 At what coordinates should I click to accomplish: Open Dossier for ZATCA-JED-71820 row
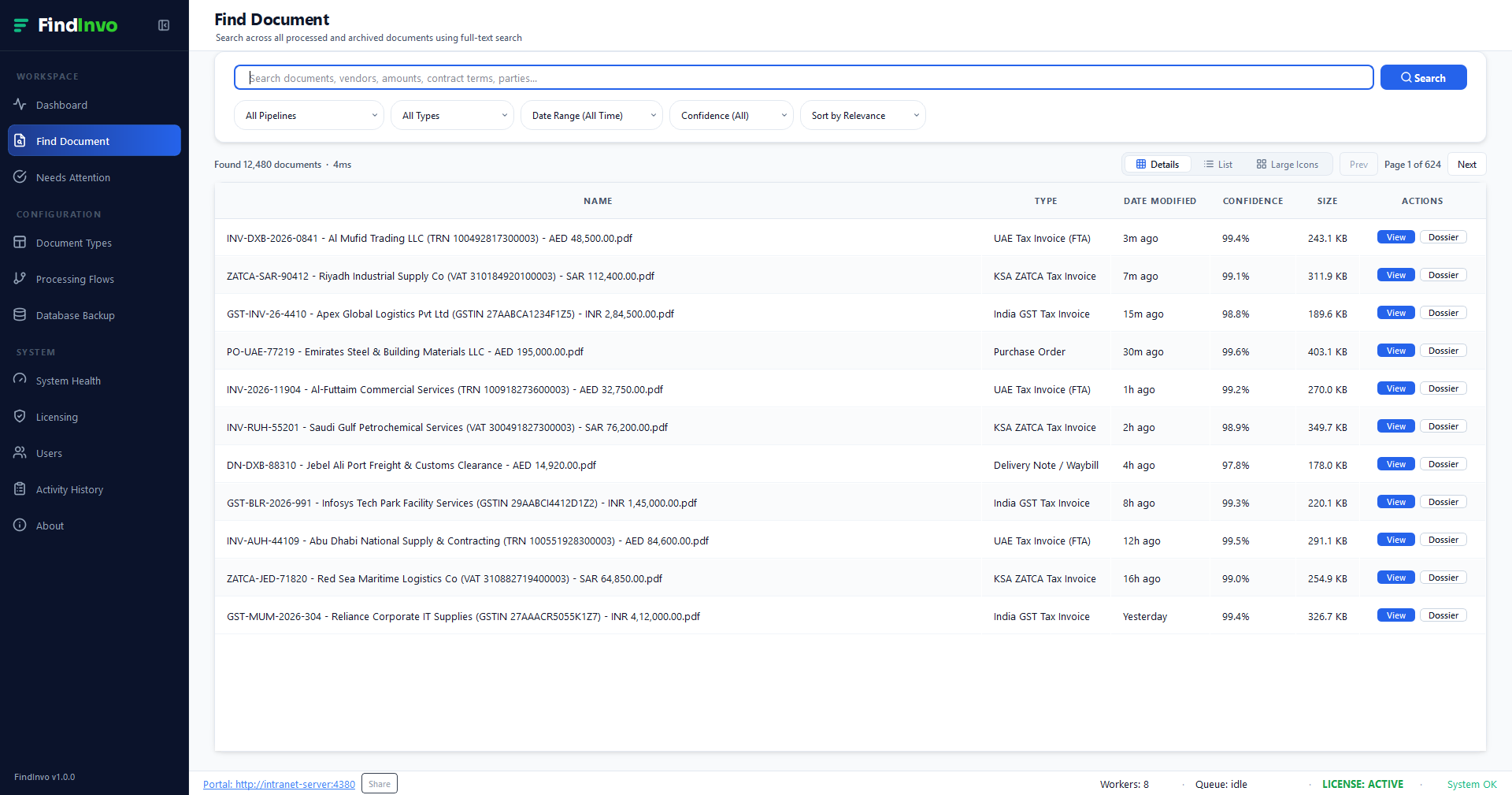coord(1443,578)
